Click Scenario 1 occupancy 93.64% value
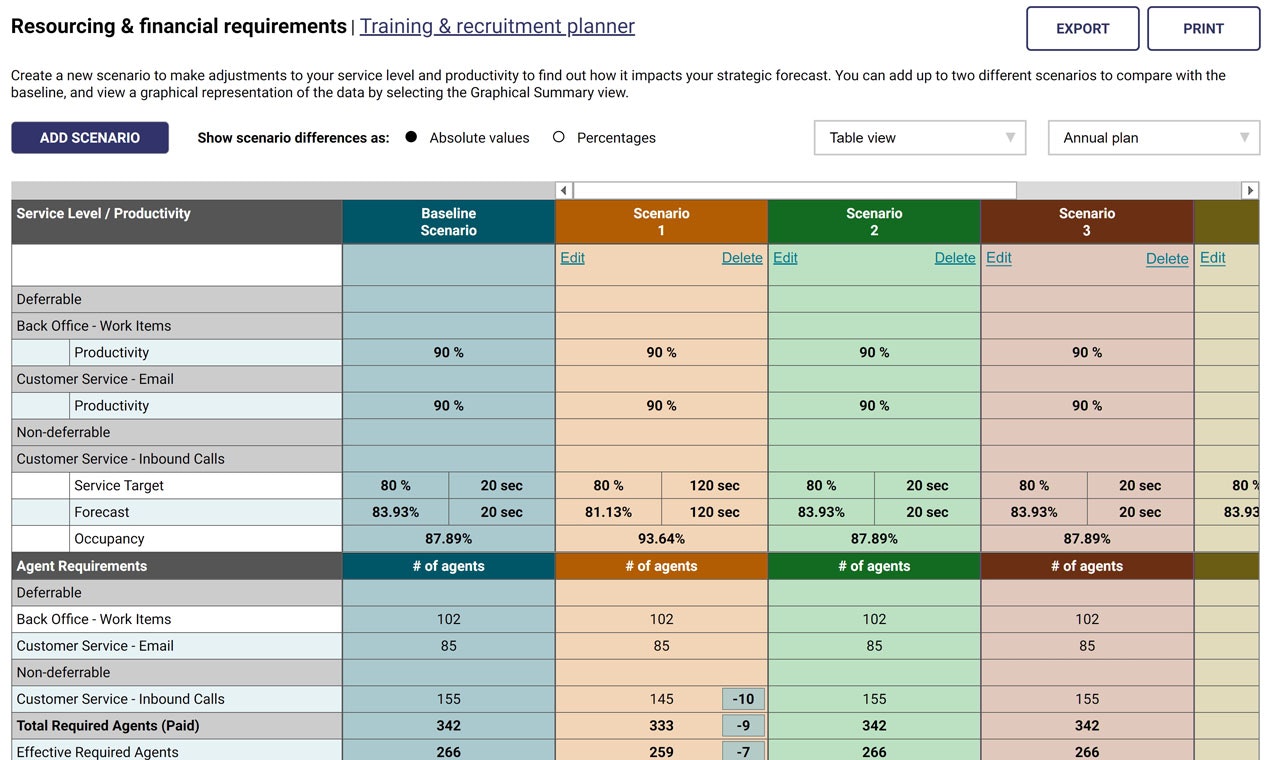Viewport: 1270px width, 760px height. pyautogui.click(x=661, y=539)
